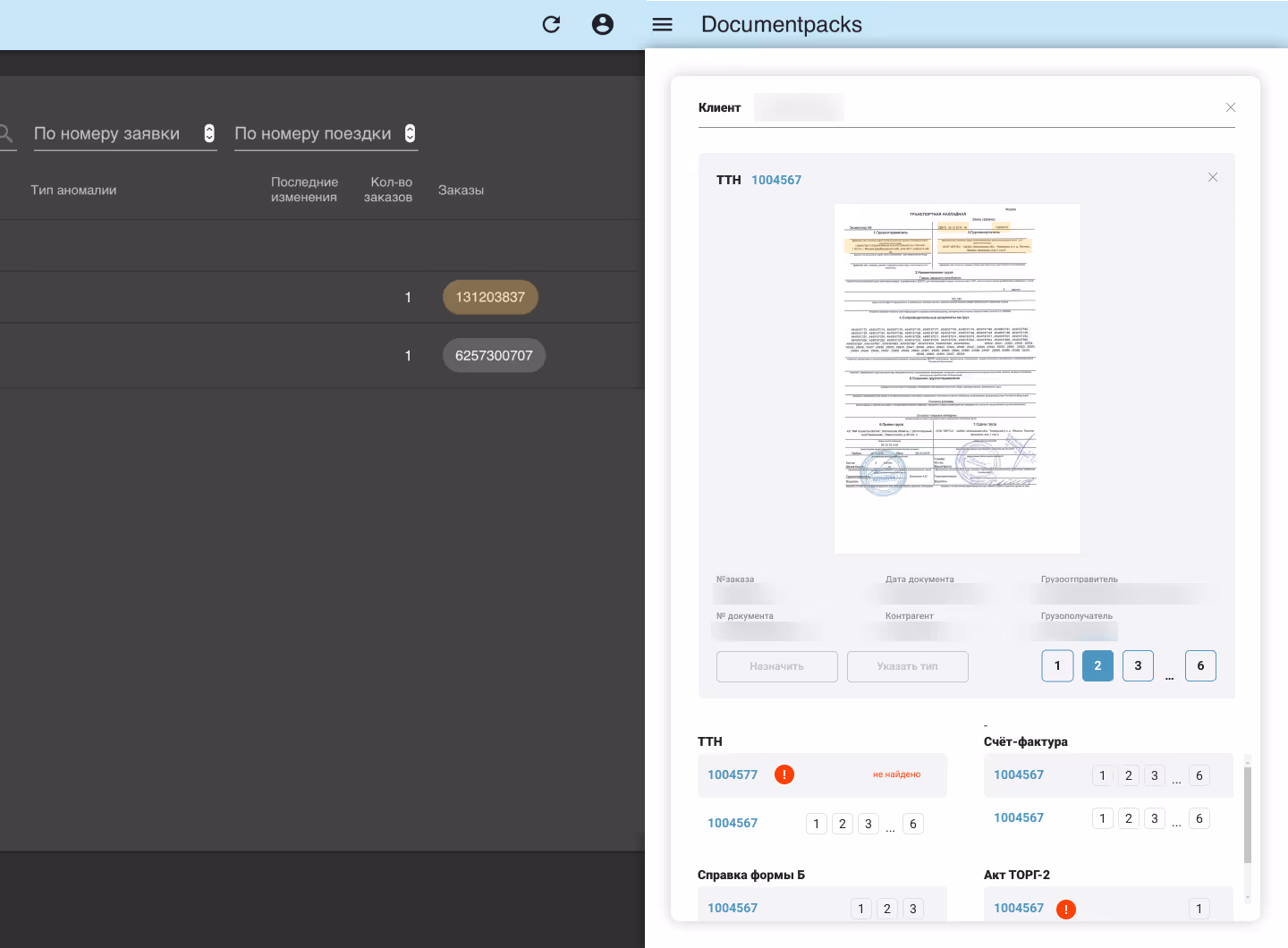
Task: Open the 1004567 link in the highlighted Счёт-фактура row
Action: [1019, 774]
